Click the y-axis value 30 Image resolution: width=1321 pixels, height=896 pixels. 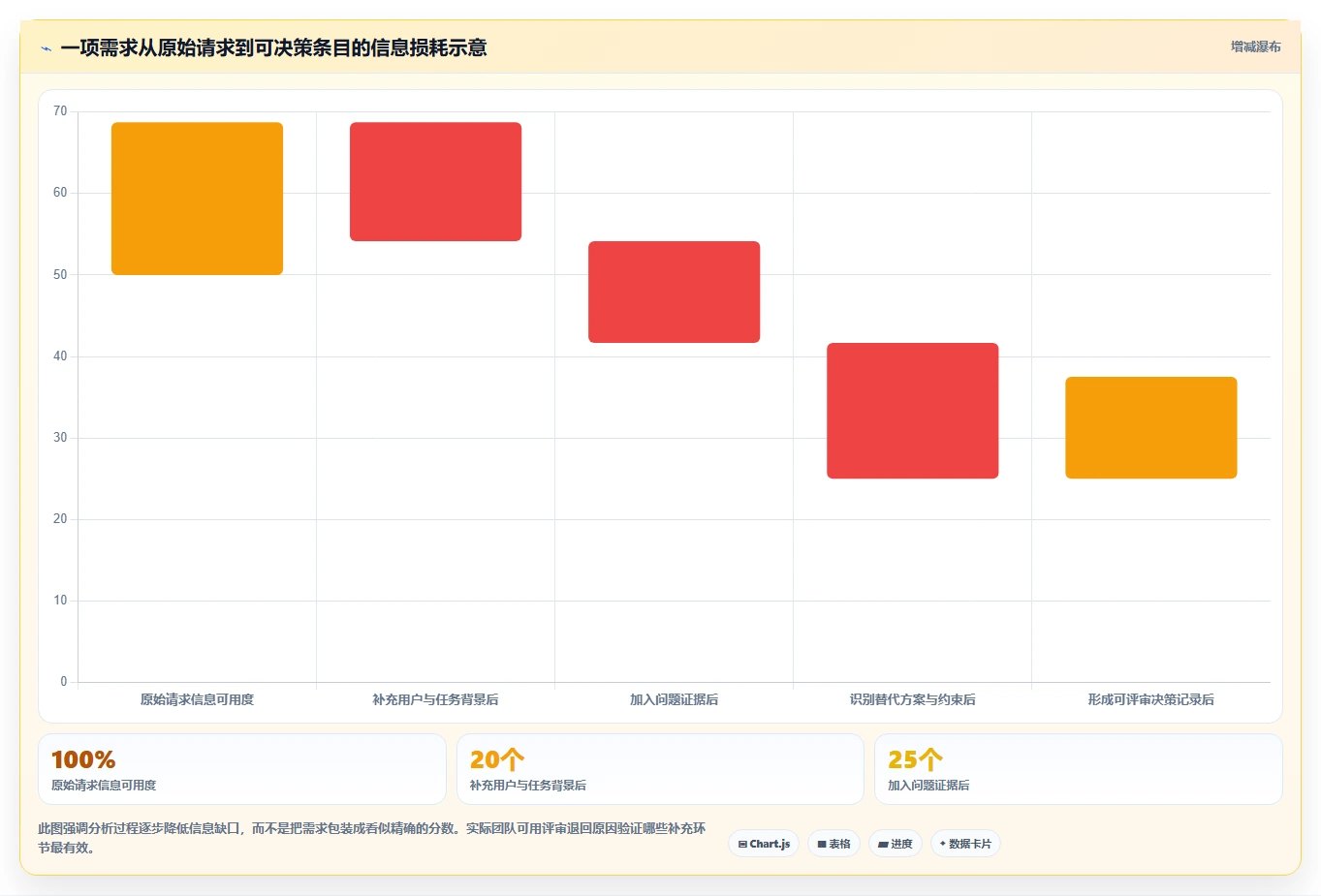pyautogui.click(x=60, y=438)
